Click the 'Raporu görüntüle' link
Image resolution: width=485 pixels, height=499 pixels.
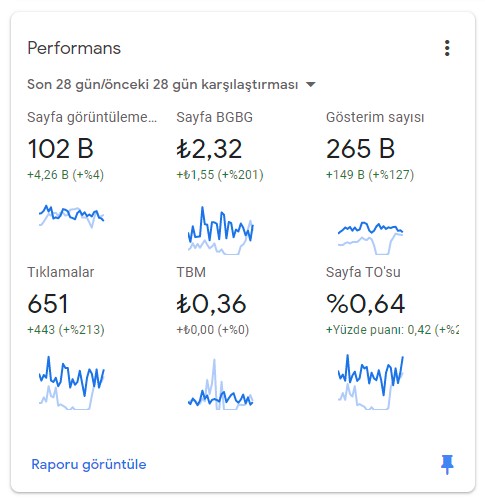coord(89,464)
